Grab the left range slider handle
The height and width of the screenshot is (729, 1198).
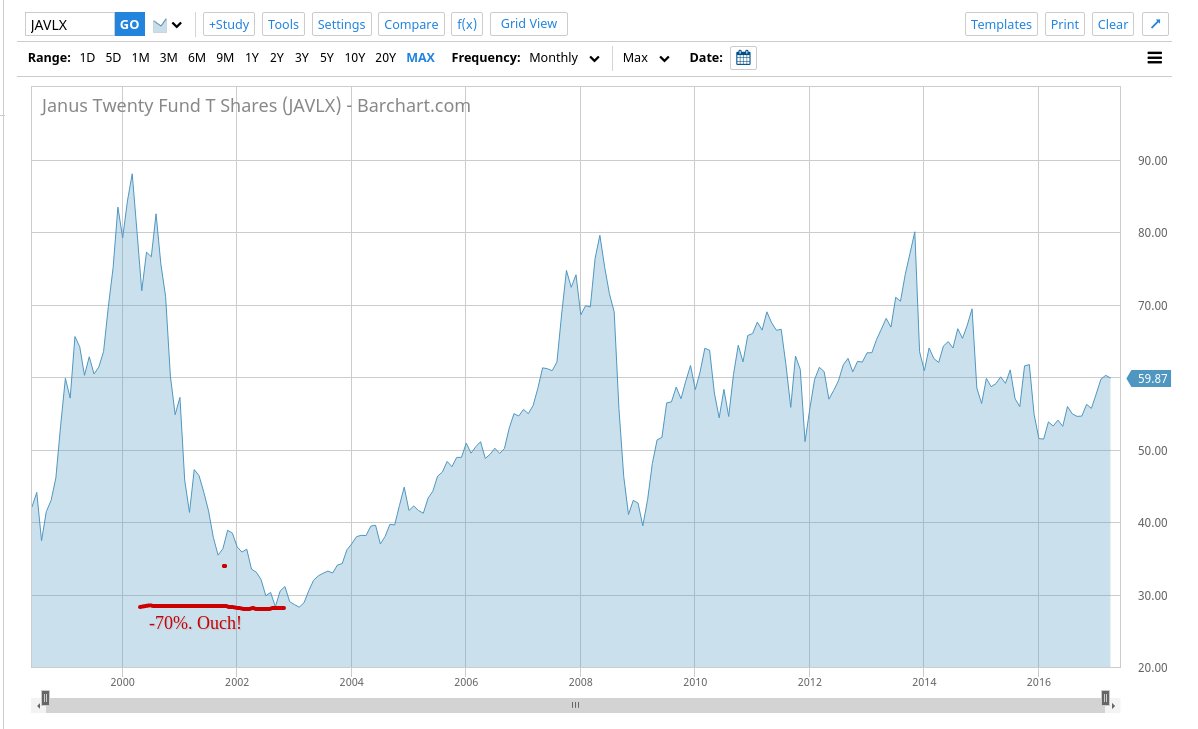45,698
